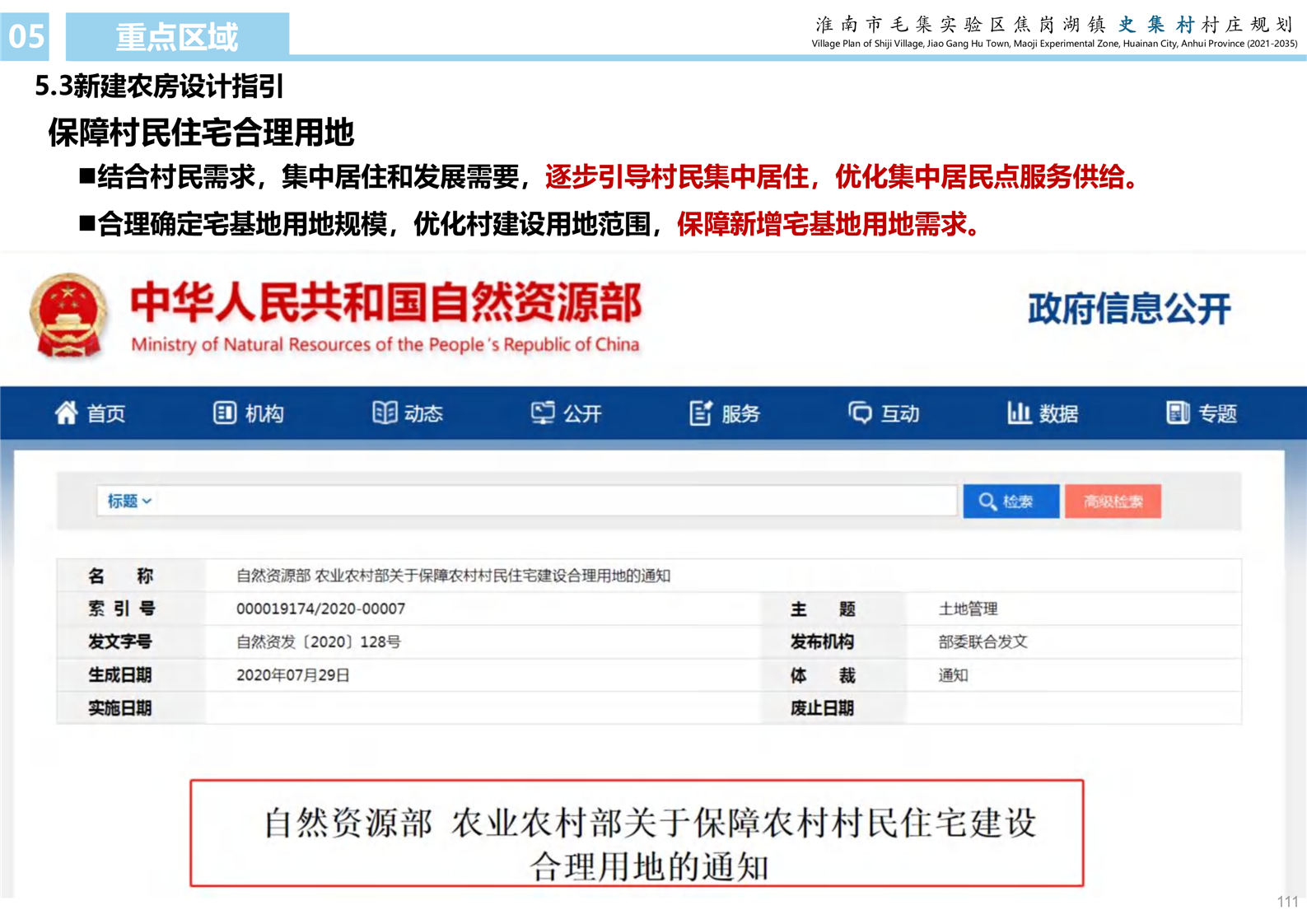Click inside the search text field
The image size is (1307, 924).
pyautogui.click(x=552, y=501)
